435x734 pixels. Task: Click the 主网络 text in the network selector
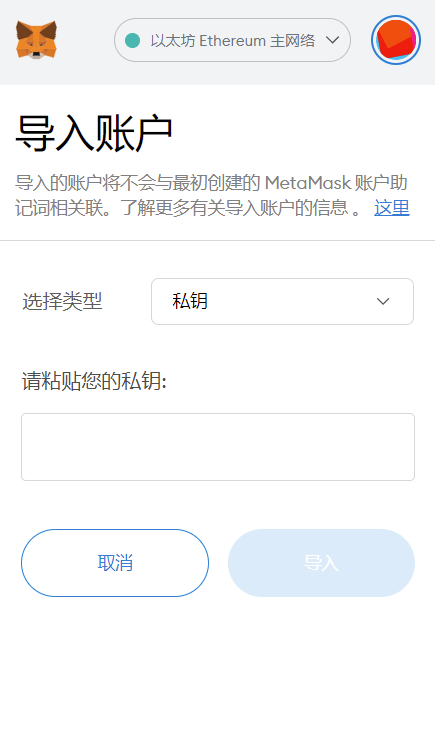coord(293,41)
